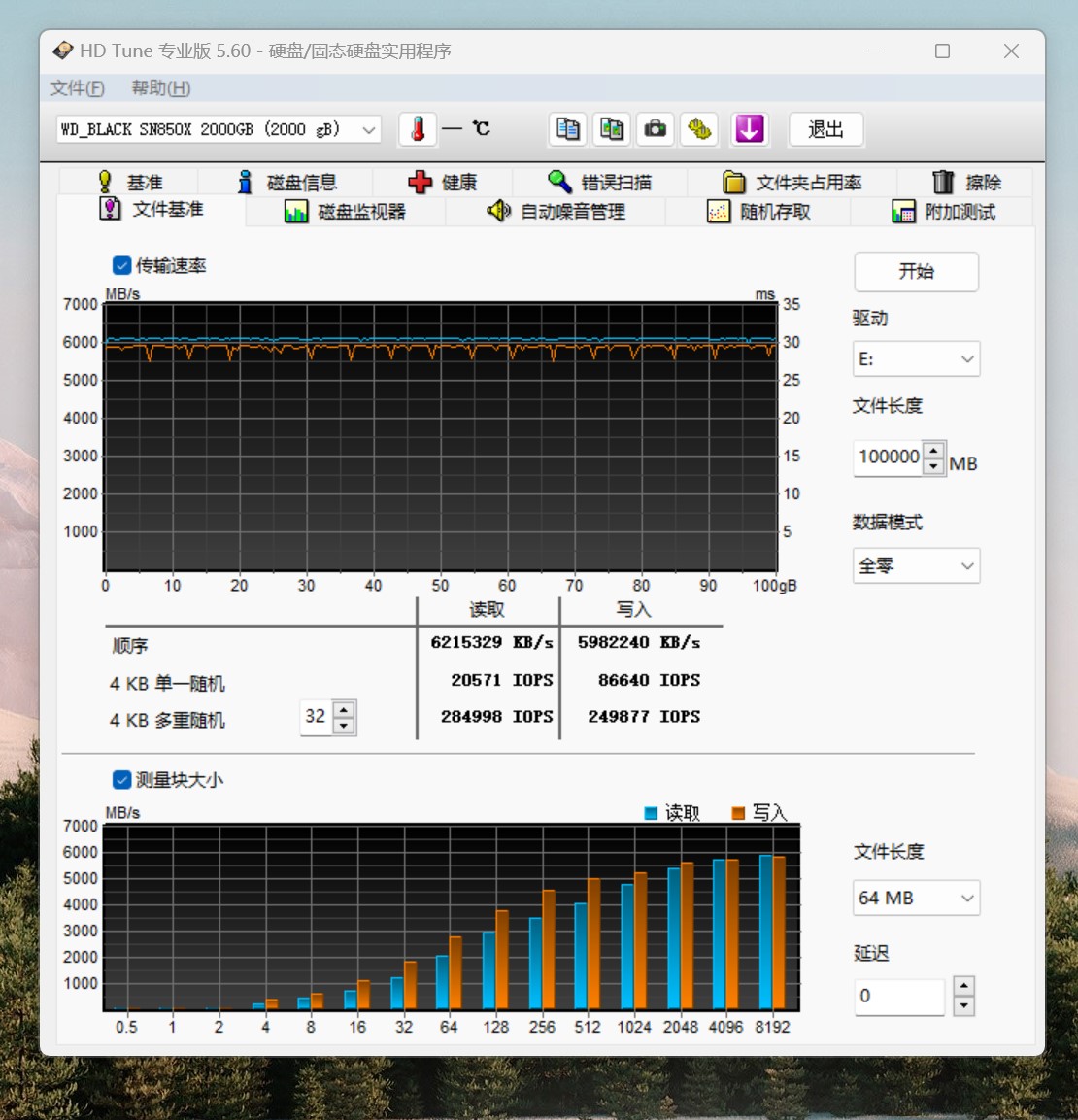
Task: Click the 100000 file length input field
Action: (x=889, y=458)
